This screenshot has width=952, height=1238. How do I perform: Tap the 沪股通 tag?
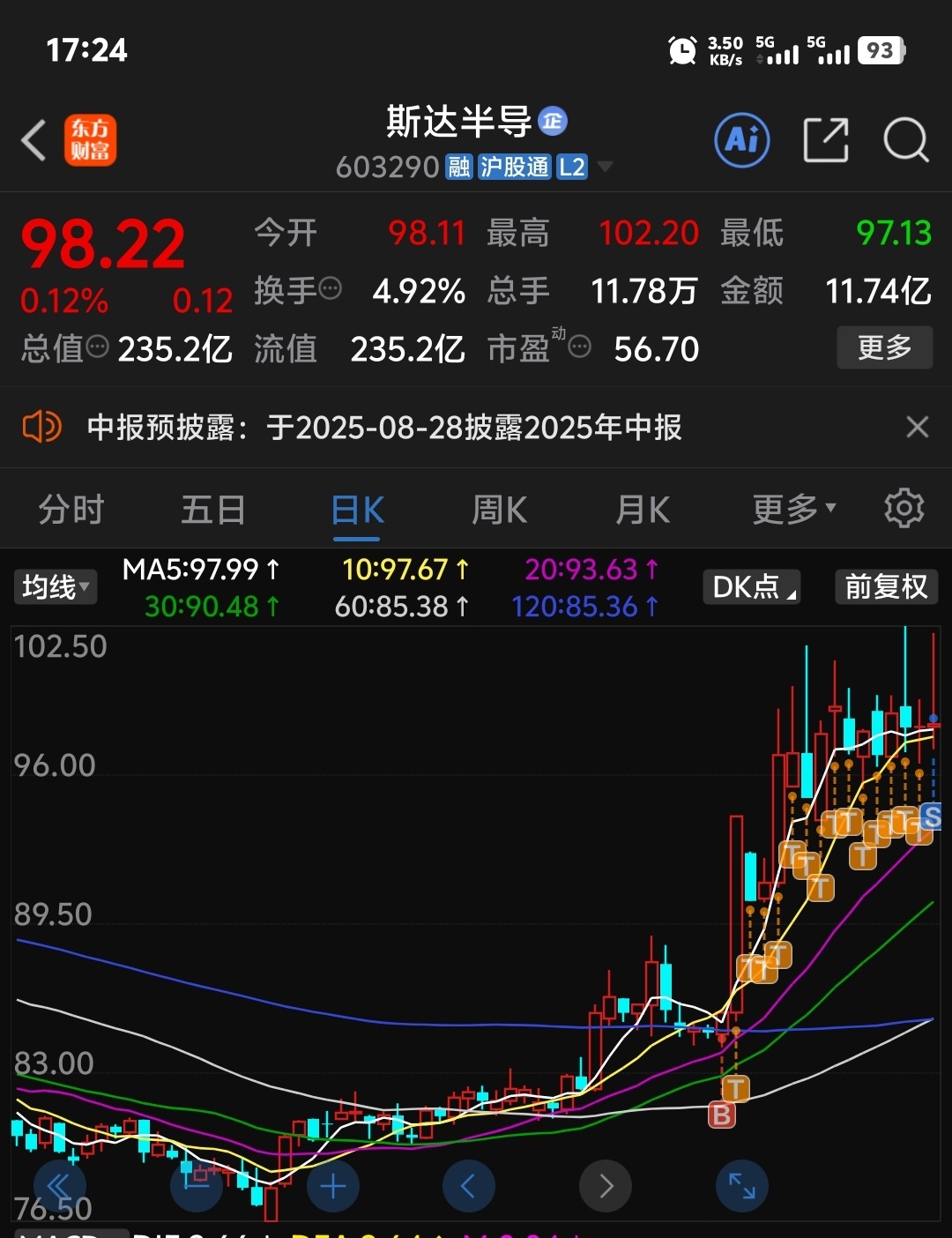pos(515,167)
